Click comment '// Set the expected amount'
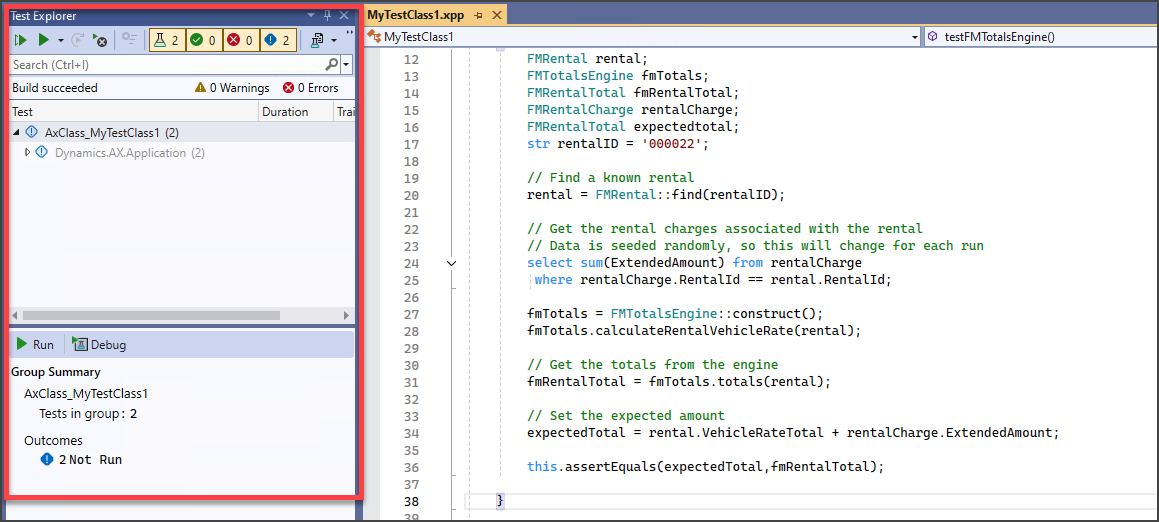The image size is (1159, 522). click(625, 416)
